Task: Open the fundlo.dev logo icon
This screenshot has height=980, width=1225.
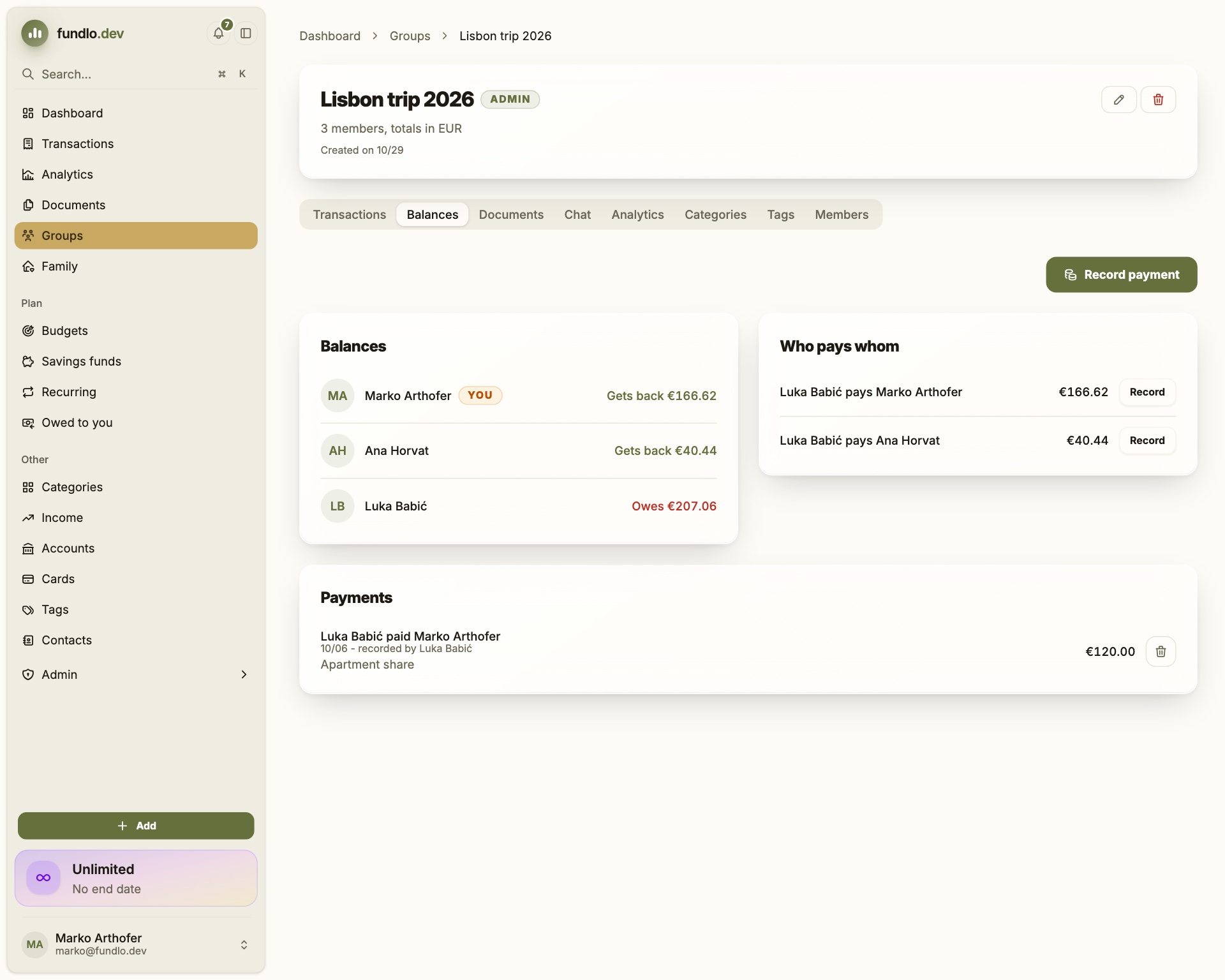Action: (35, 33)
